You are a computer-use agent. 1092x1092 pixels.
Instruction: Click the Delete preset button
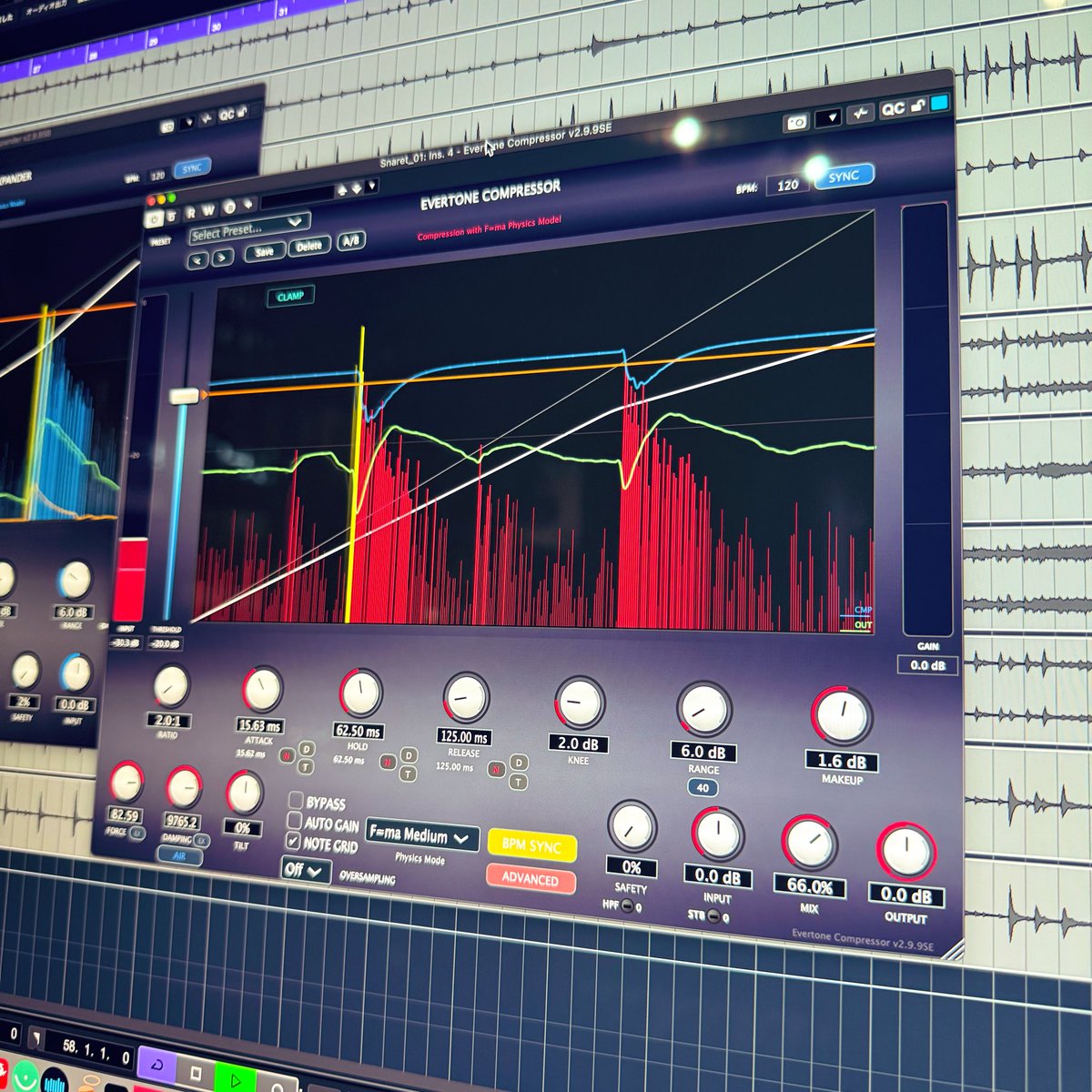(x=309, y=246)
